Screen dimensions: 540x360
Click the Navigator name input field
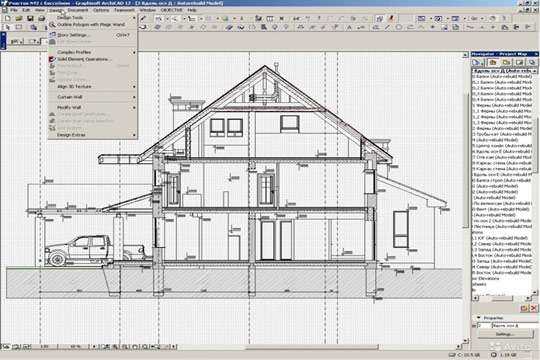click(x=515, y=326)
